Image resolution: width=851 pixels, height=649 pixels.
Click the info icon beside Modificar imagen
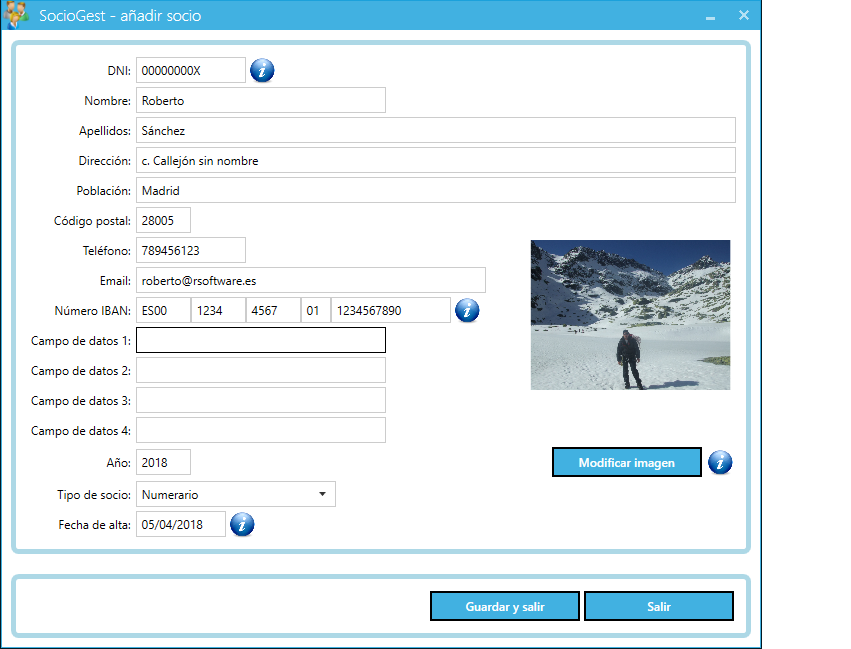point(720,463)
